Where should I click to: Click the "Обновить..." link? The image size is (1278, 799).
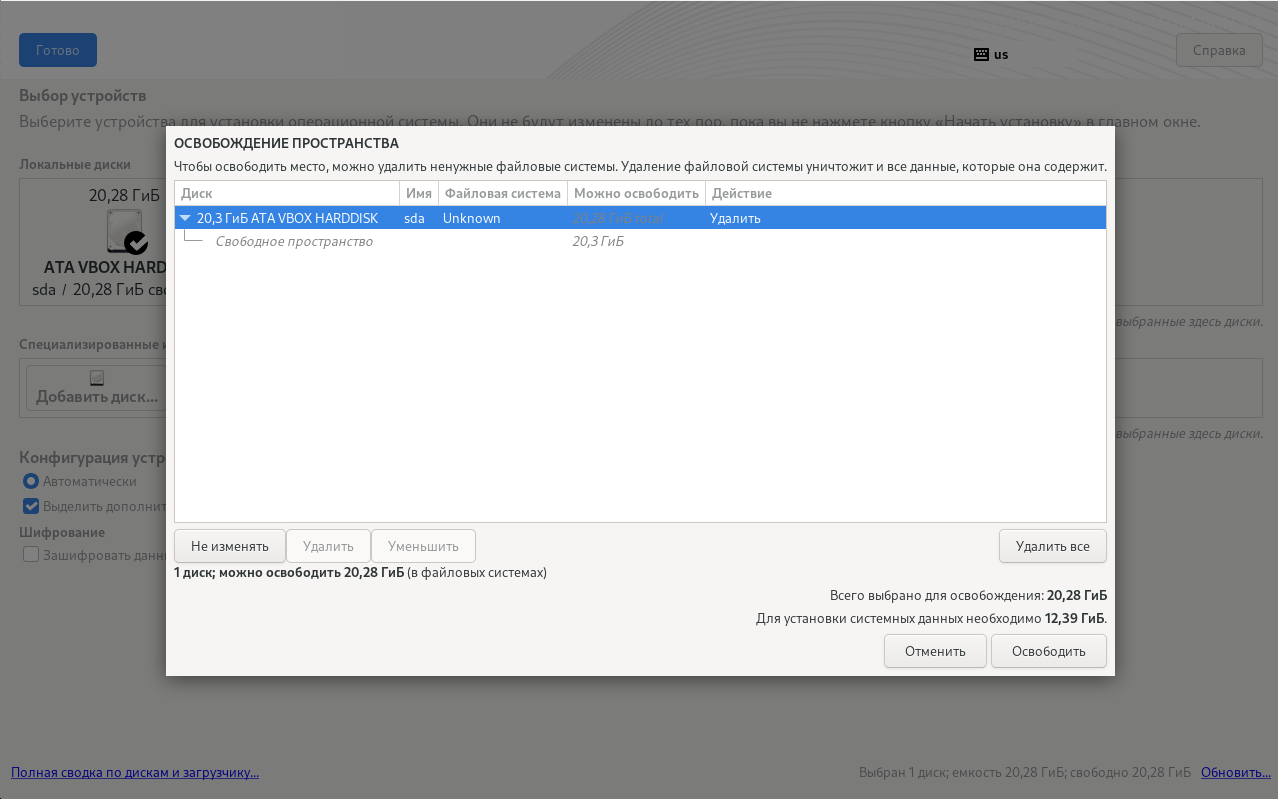tap(1235, 772)
